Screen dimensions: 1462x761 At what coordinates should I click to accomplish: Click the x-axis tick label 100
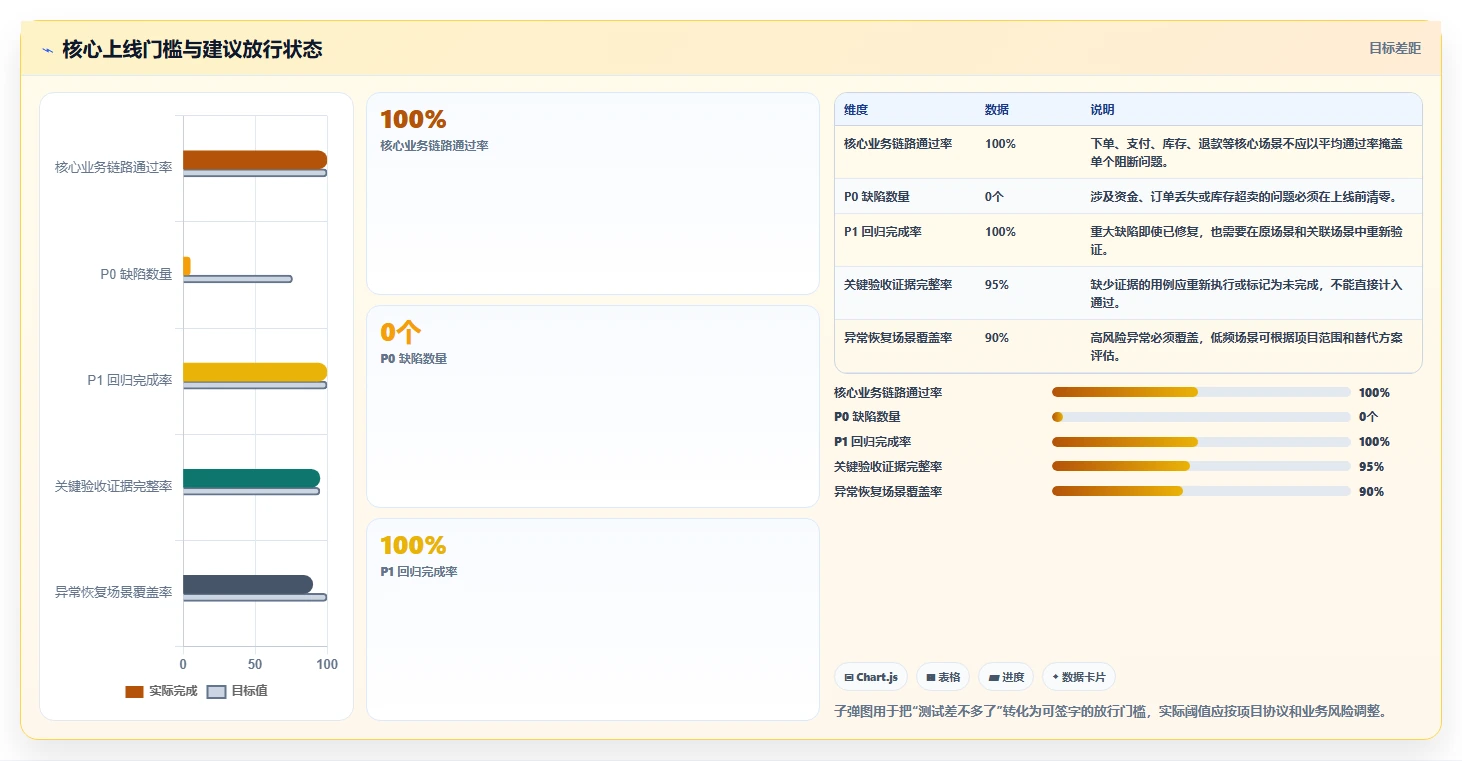coord(327,664)
